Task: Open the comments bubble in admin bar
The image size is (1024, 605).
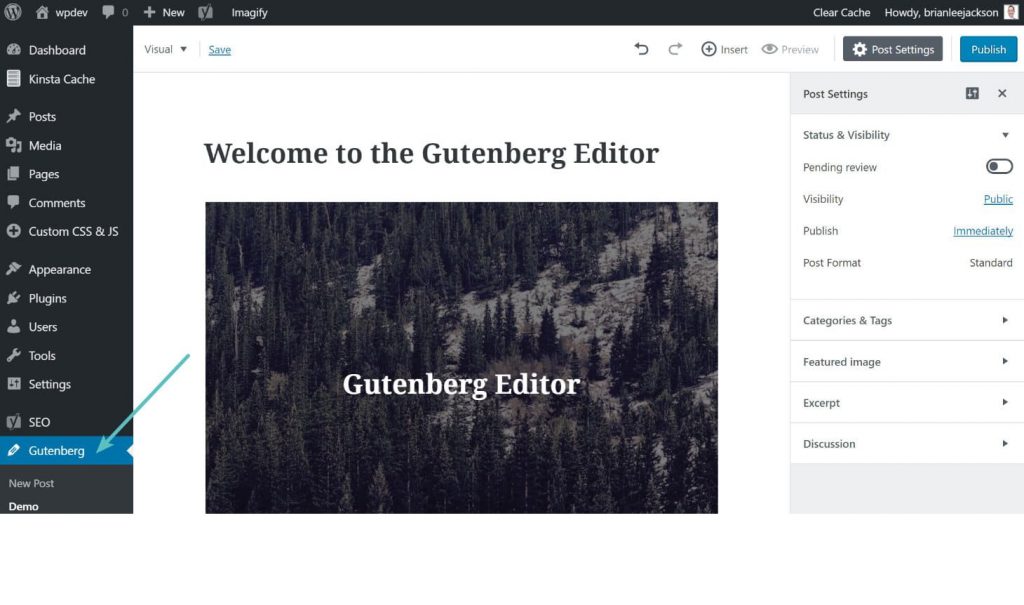Action: (x=115, y=12)
